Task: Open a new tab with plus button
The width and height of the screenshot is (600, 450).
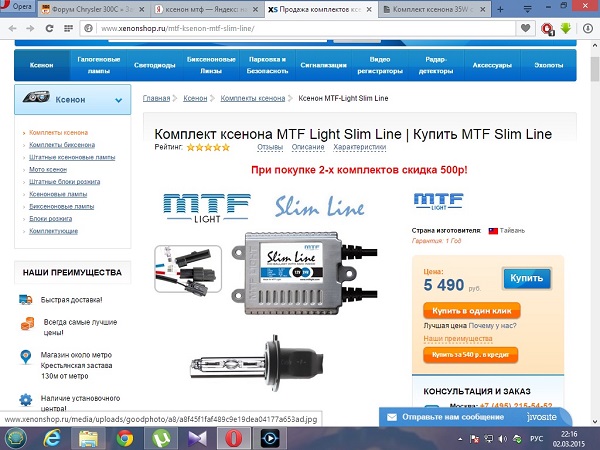Action: pyautogui.click(x=501, y=9)
